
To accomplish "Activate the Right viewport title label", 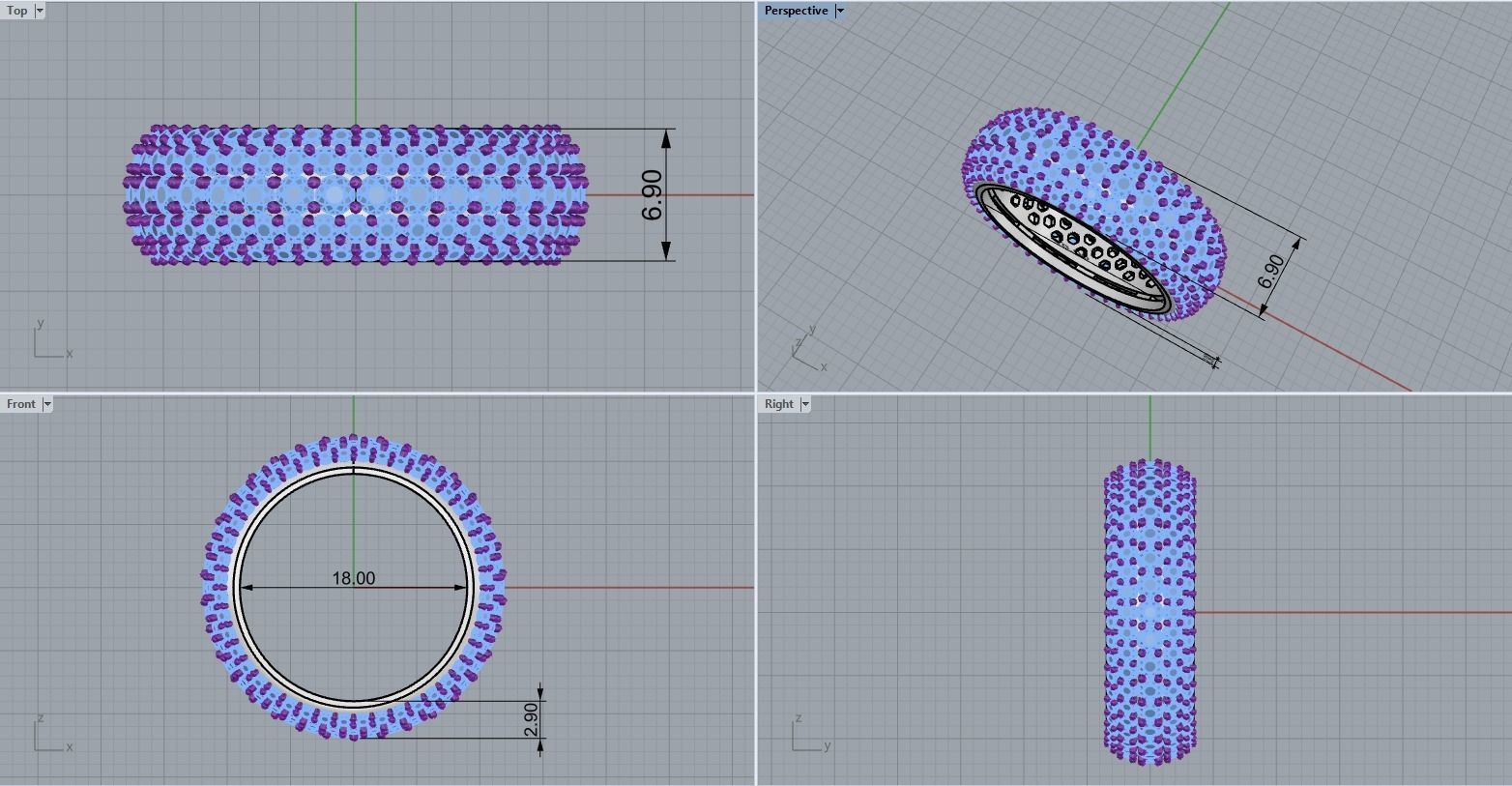I will [x=779, y=404].
